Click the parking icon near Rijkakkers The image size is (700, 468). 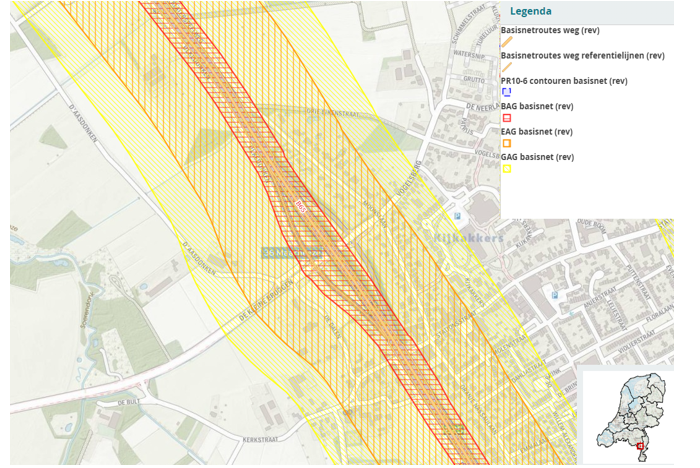point(457,215)
